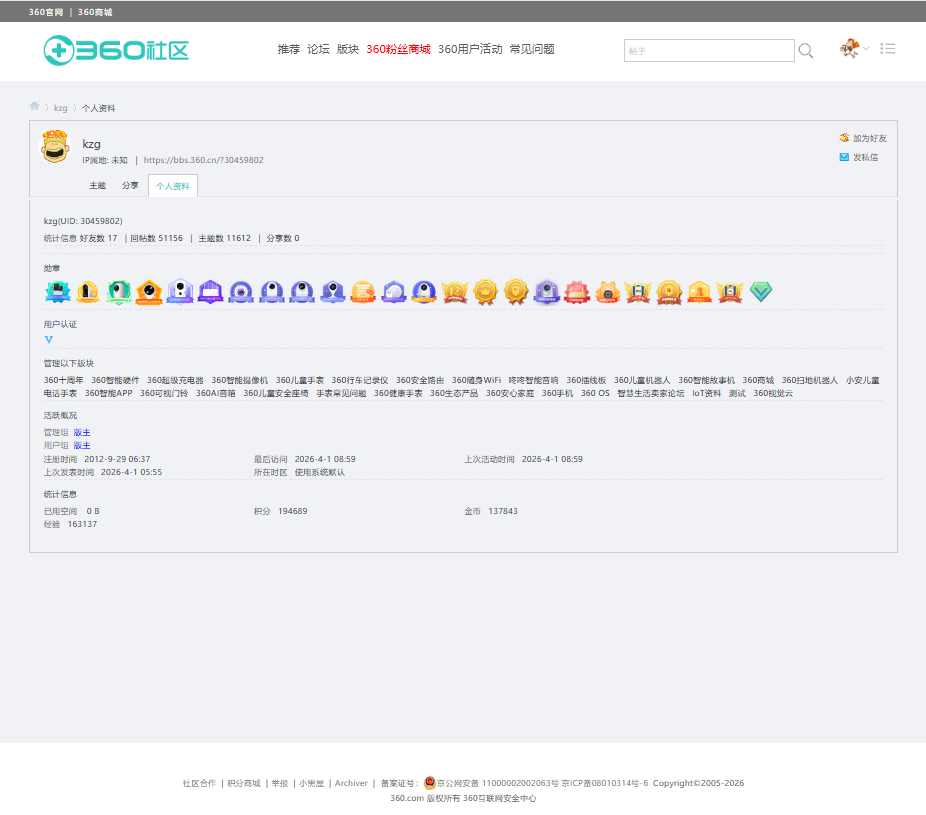The image size is (926, 815).
Task: Click the home icon in breadcrumb
Action: (x=34, y=106)
